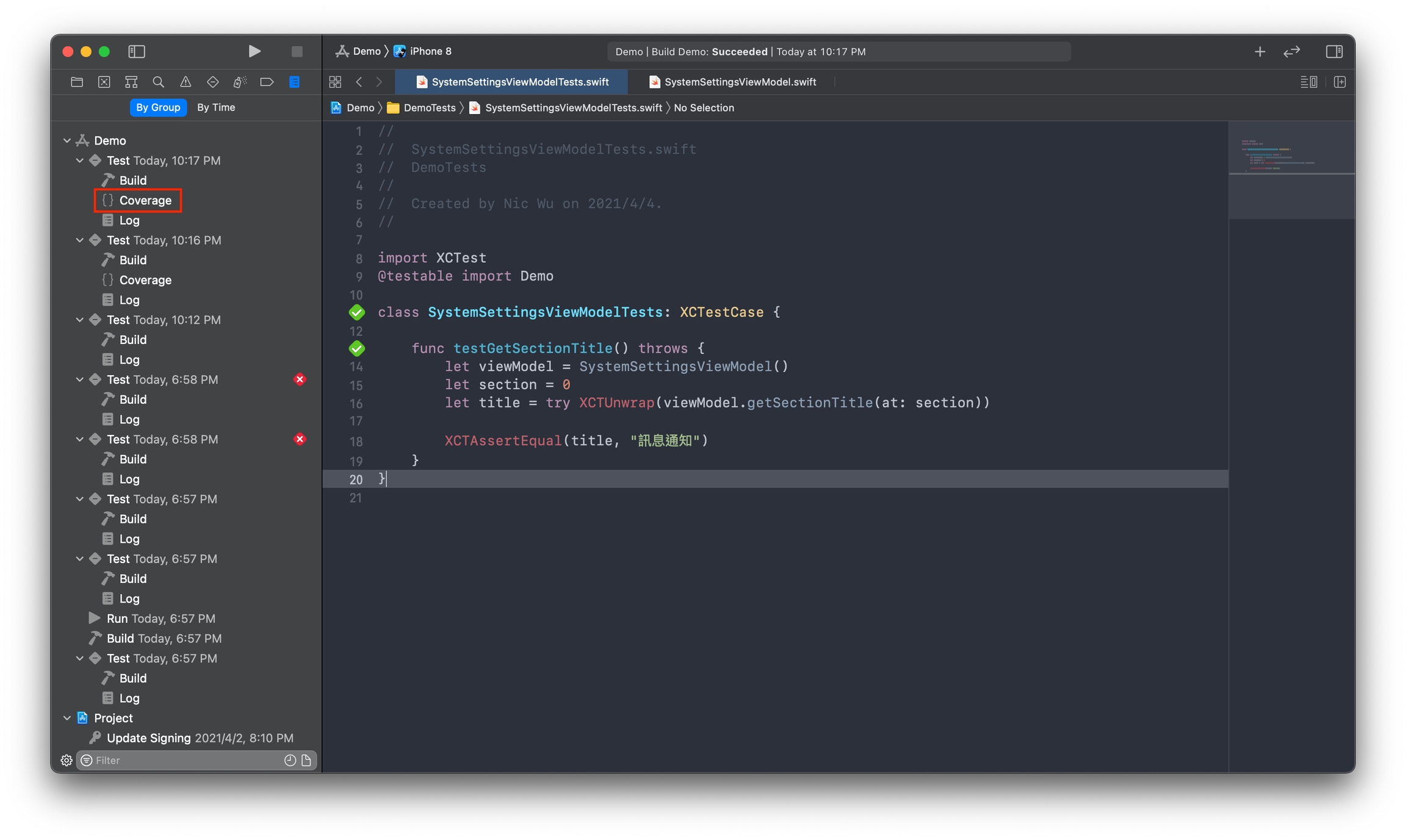Open the Project navigator folder icon
Viewport: 1406px width, 840px height.
pyautogui.click(x=77, y=82)
